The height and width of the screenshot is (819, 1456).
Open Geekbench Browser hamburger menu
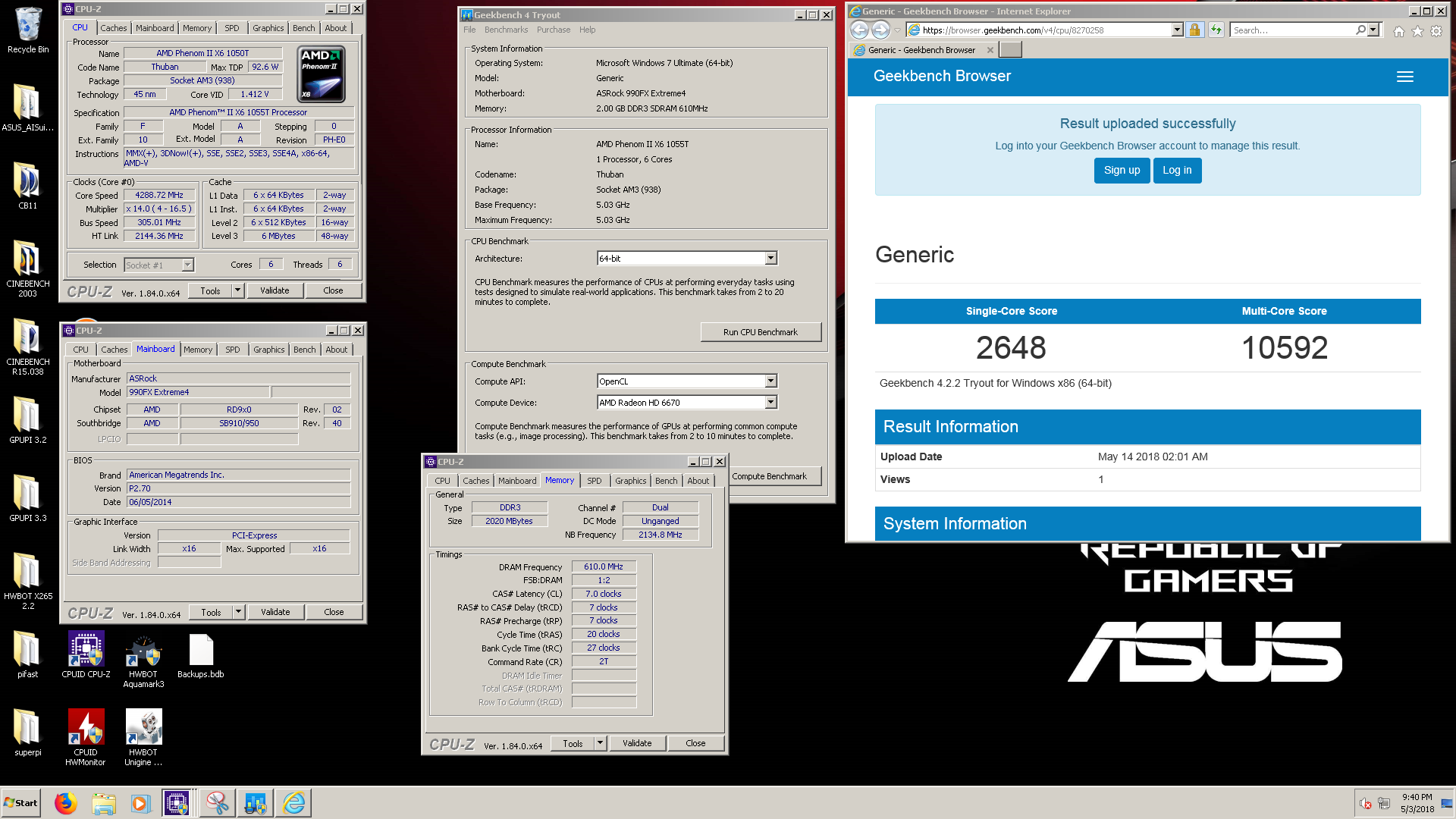point(1405,77)
